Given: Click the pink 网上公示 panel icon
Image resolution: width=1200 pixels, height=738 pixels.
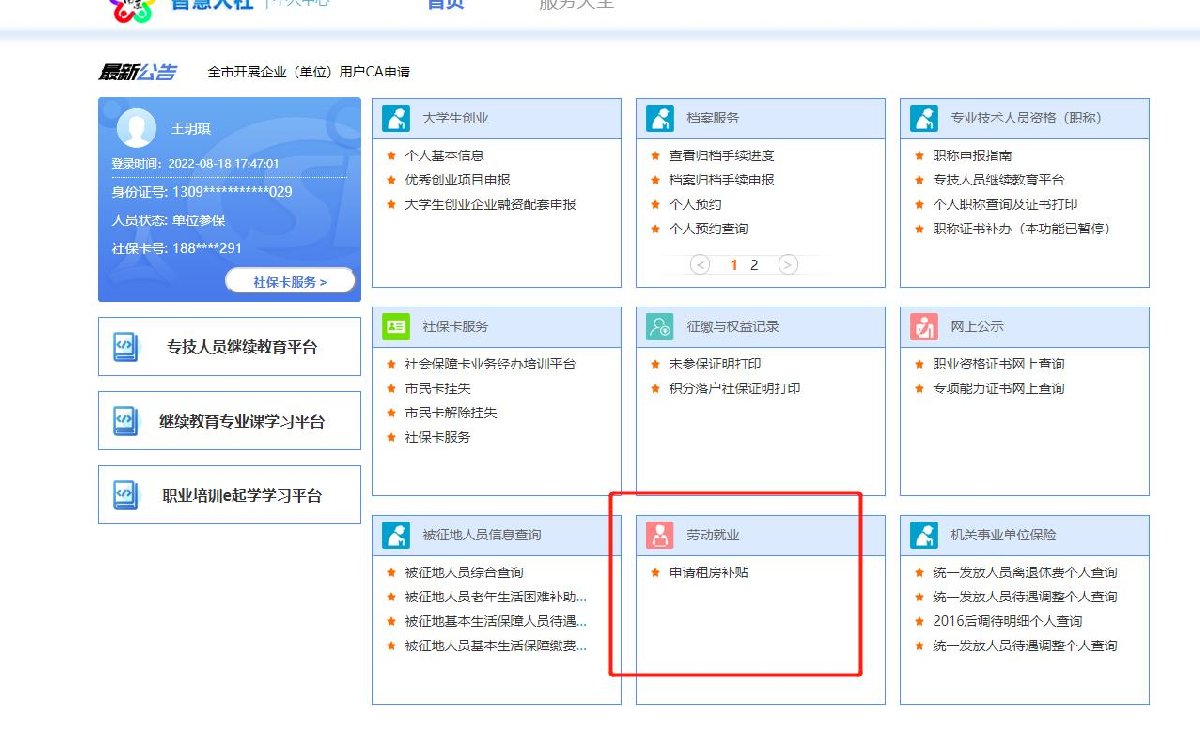Looking at the screenshot, I should [x=924, y=327].
